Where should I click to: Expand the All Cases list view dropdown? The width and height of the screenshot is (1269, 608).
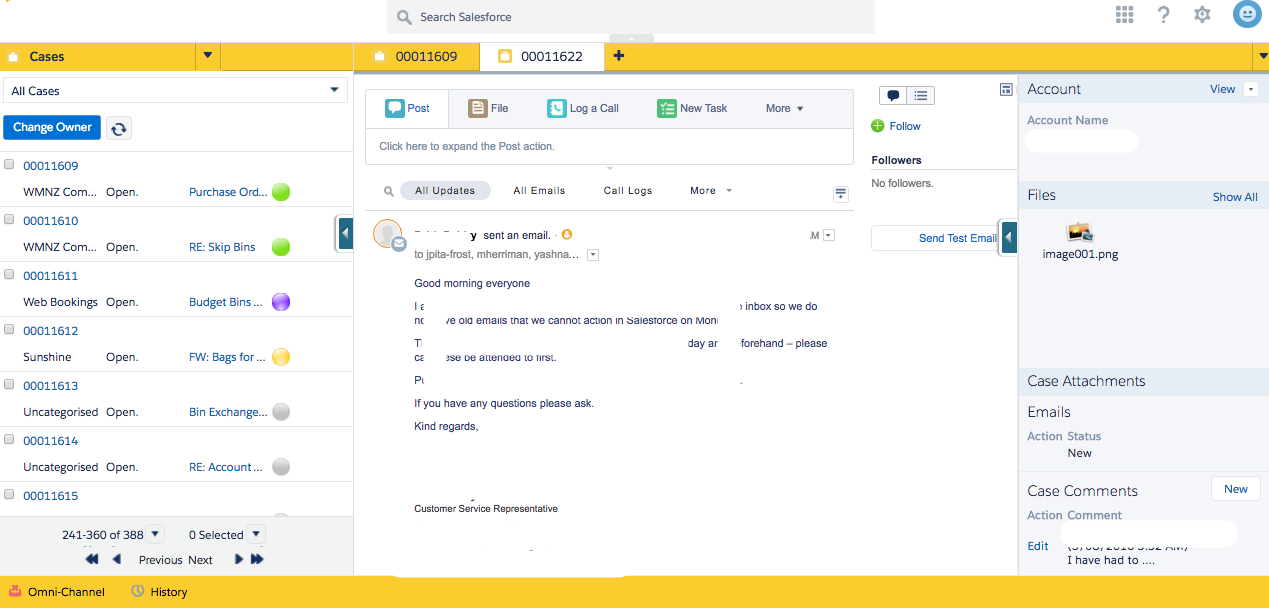(334, 90)
